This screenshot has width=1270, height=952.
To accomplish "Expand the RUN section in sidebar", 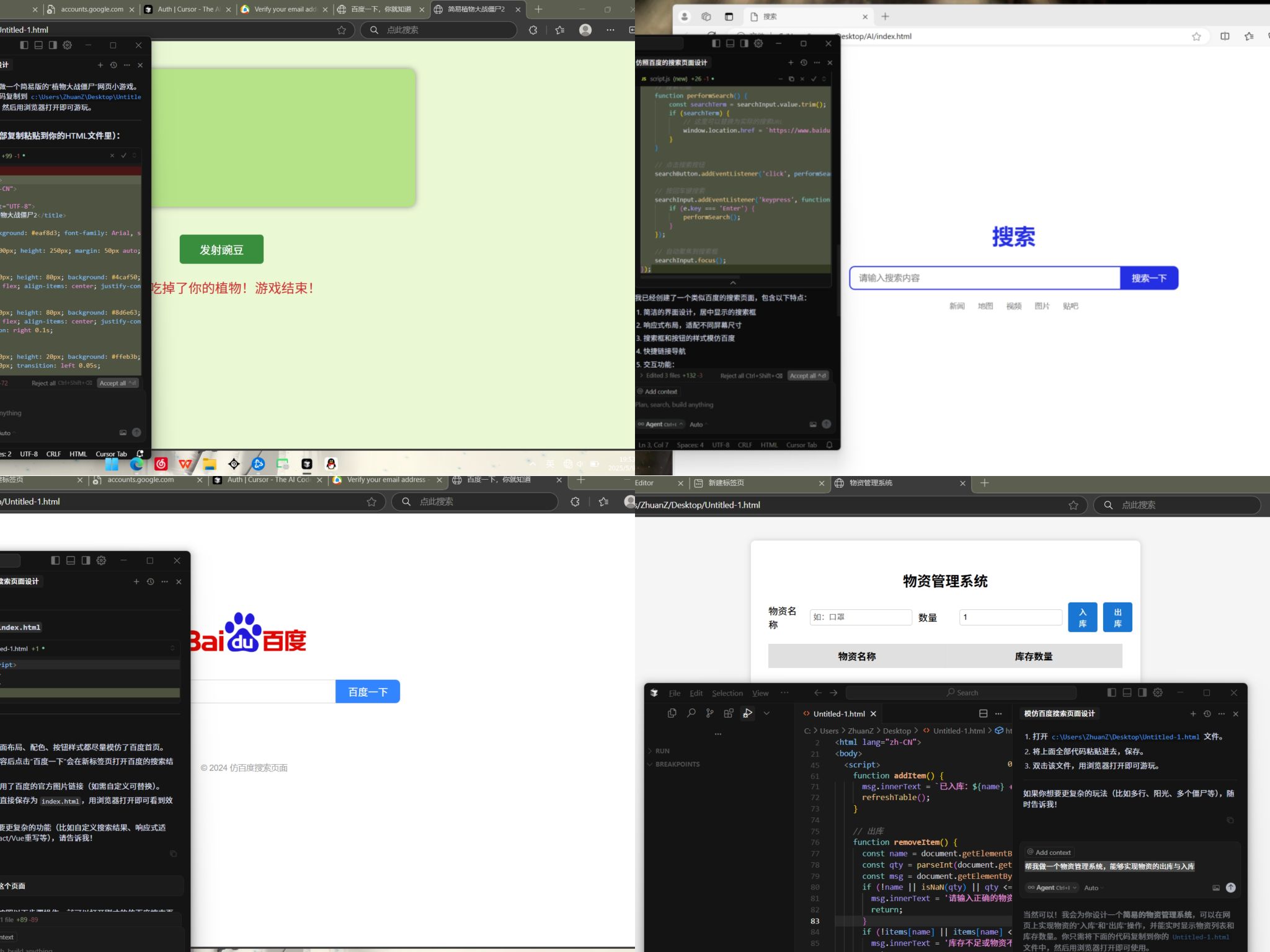I will click(662, 751).
